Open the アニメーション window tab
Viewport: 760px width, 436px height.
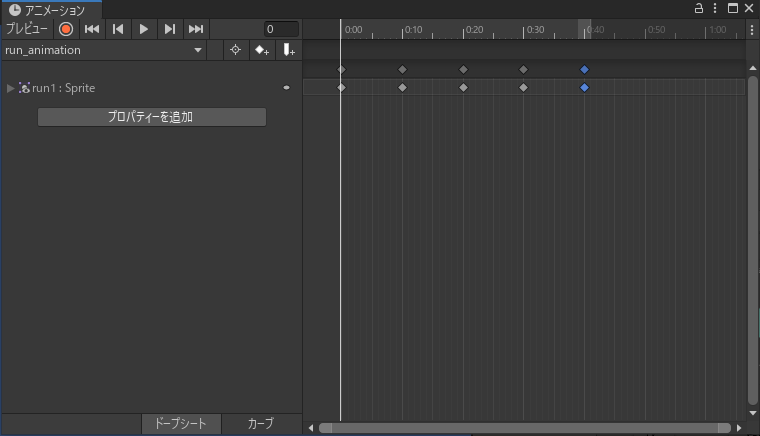pos(51,10)
